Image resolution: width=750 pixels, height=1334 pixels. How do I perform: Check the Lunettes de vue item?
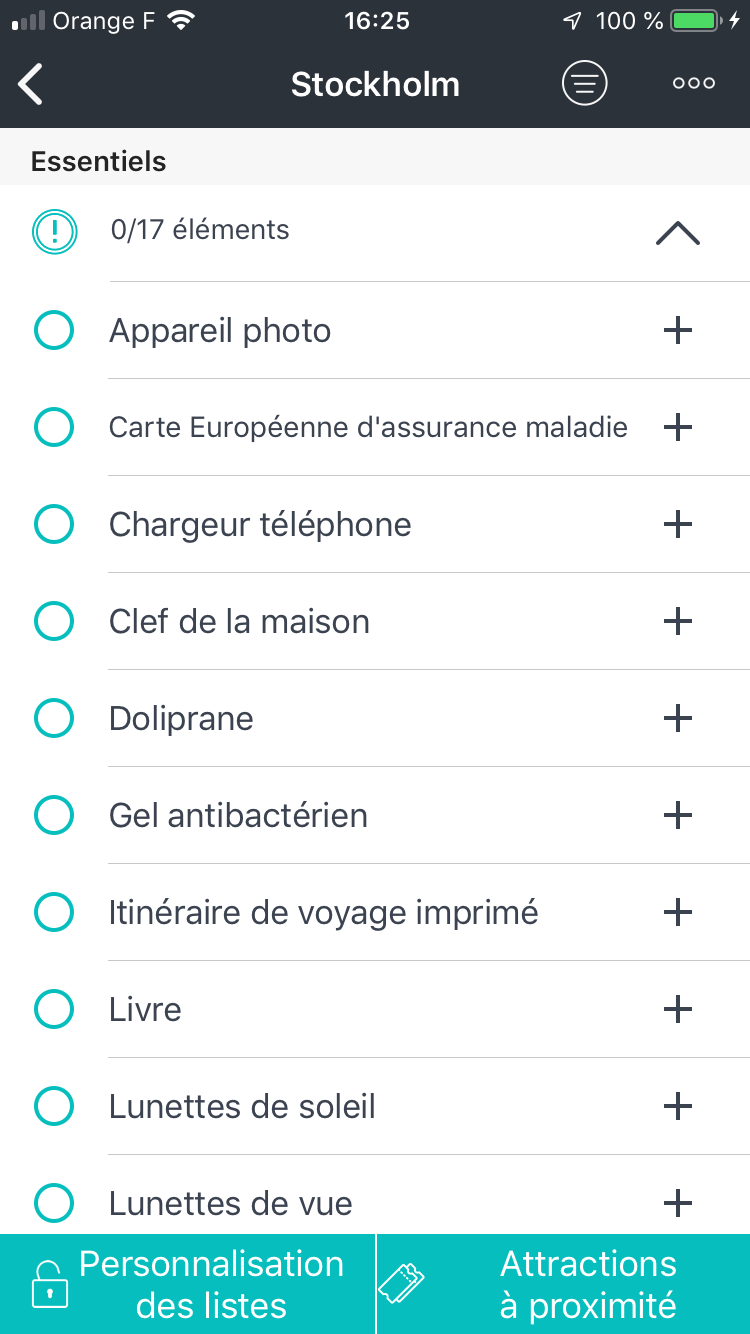[x=54, y=1202]
